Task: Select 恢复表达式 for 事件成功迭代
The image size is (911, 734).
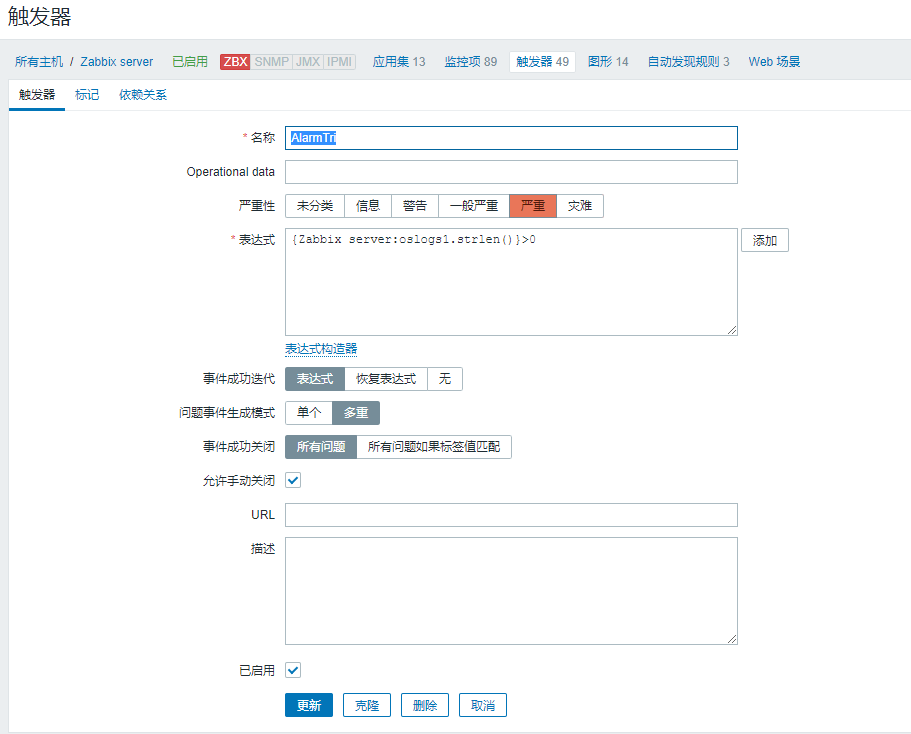Action: (x=386, y=379)
